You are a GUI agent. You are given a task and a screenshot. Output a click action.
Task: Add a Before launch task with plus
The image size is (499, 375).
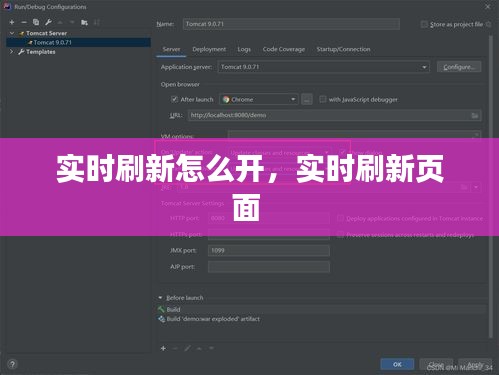click(x=163, y=348)
